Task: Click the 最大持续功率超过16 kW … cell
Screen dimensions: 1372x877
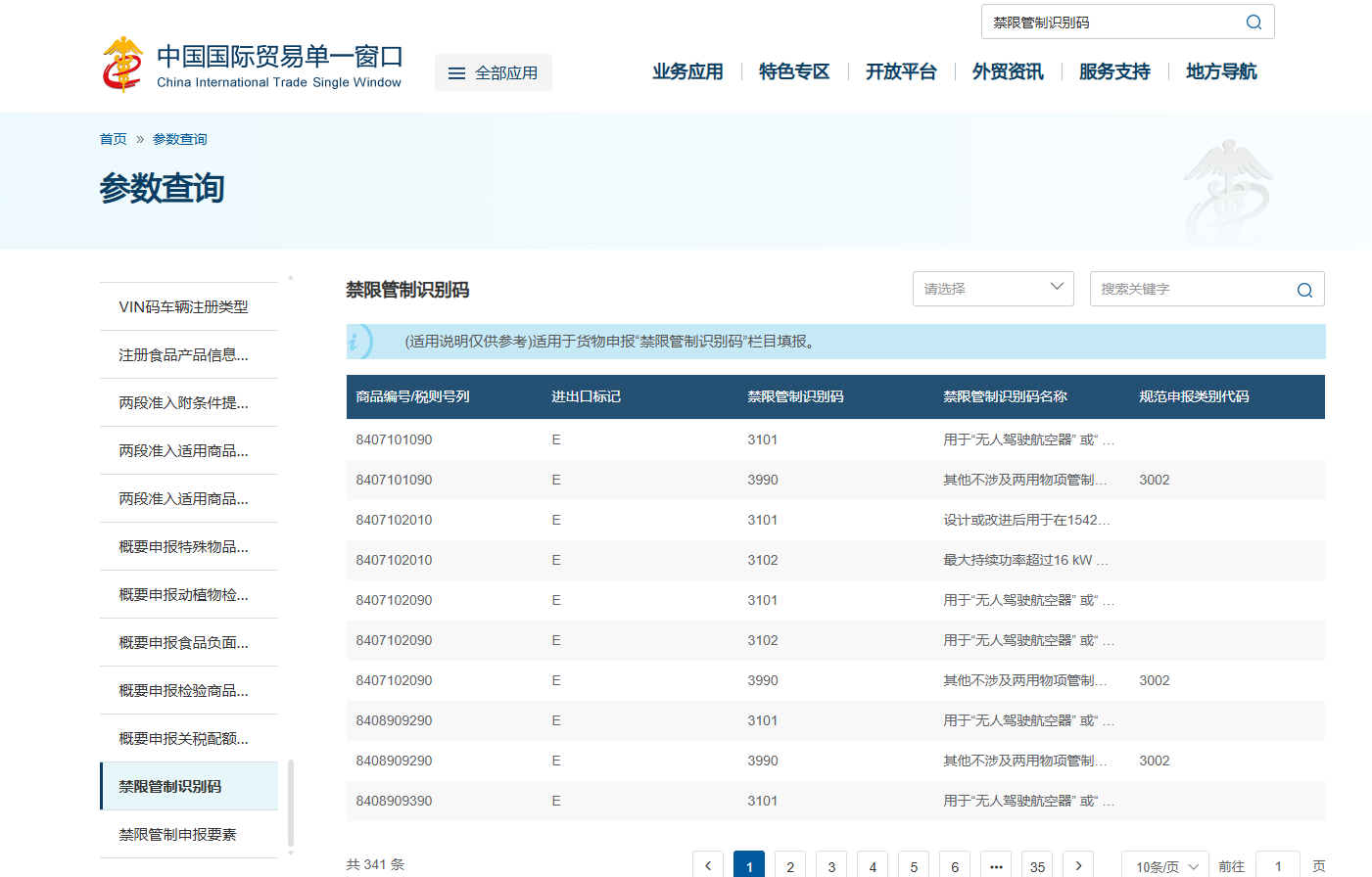Action: coord(1025,560)
